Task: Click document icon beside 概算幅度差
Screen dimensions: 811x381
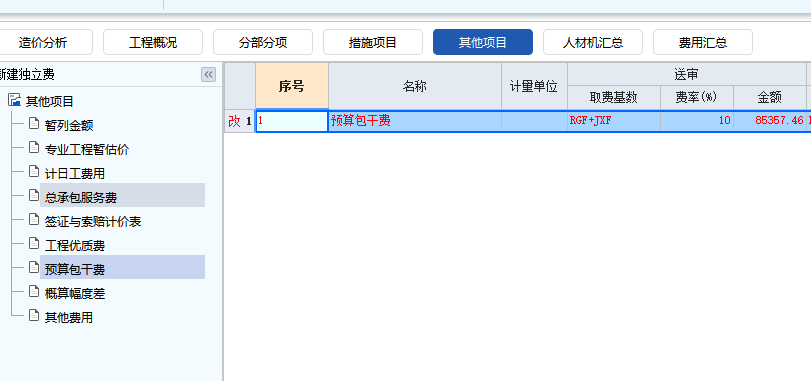Action: tap(34, 292)
